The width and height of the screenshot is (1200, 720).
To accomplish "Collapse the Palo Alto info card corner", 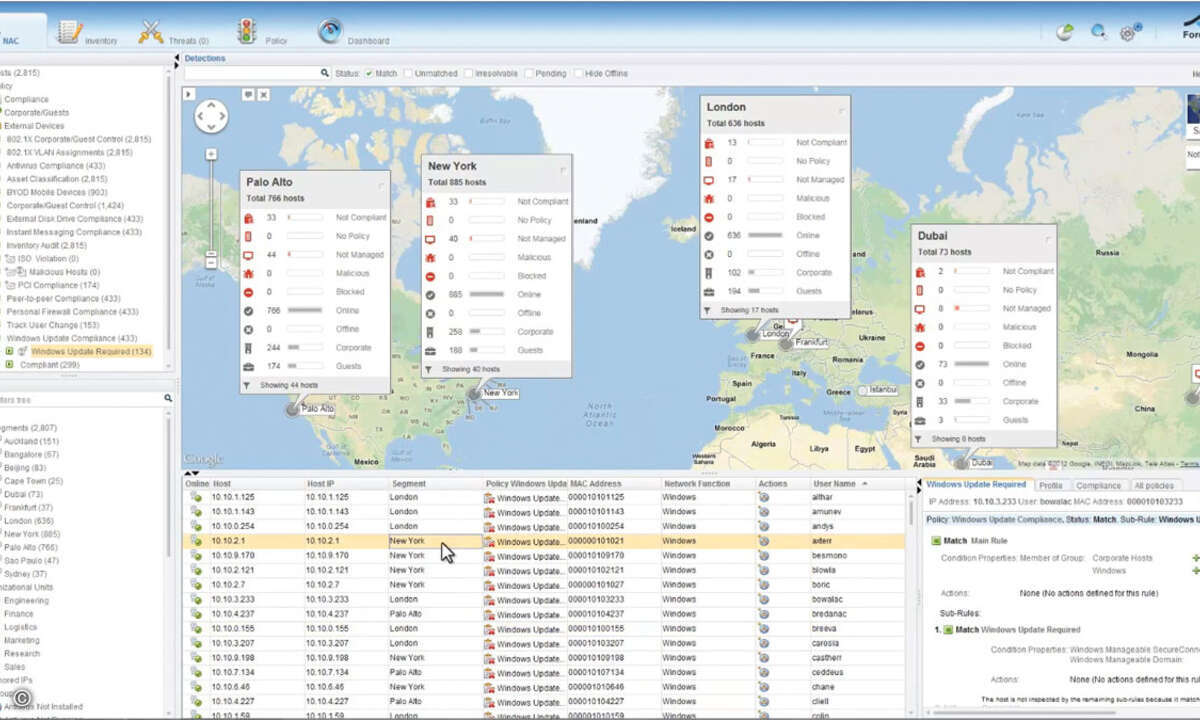I will pyautogui.click(x=381, y=184).
